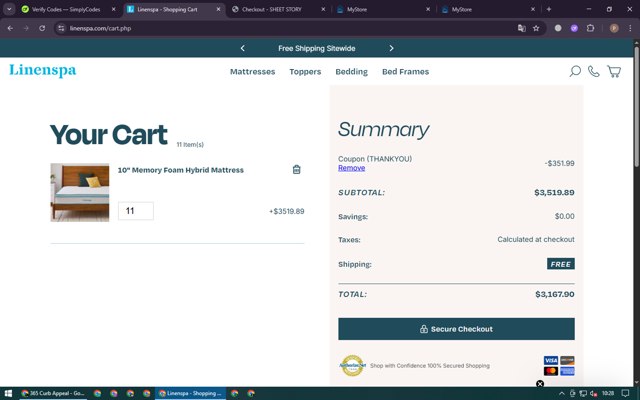Show next promo banner message
The image size is (640, 400).
pyautogui.click(x=391, y=48)
